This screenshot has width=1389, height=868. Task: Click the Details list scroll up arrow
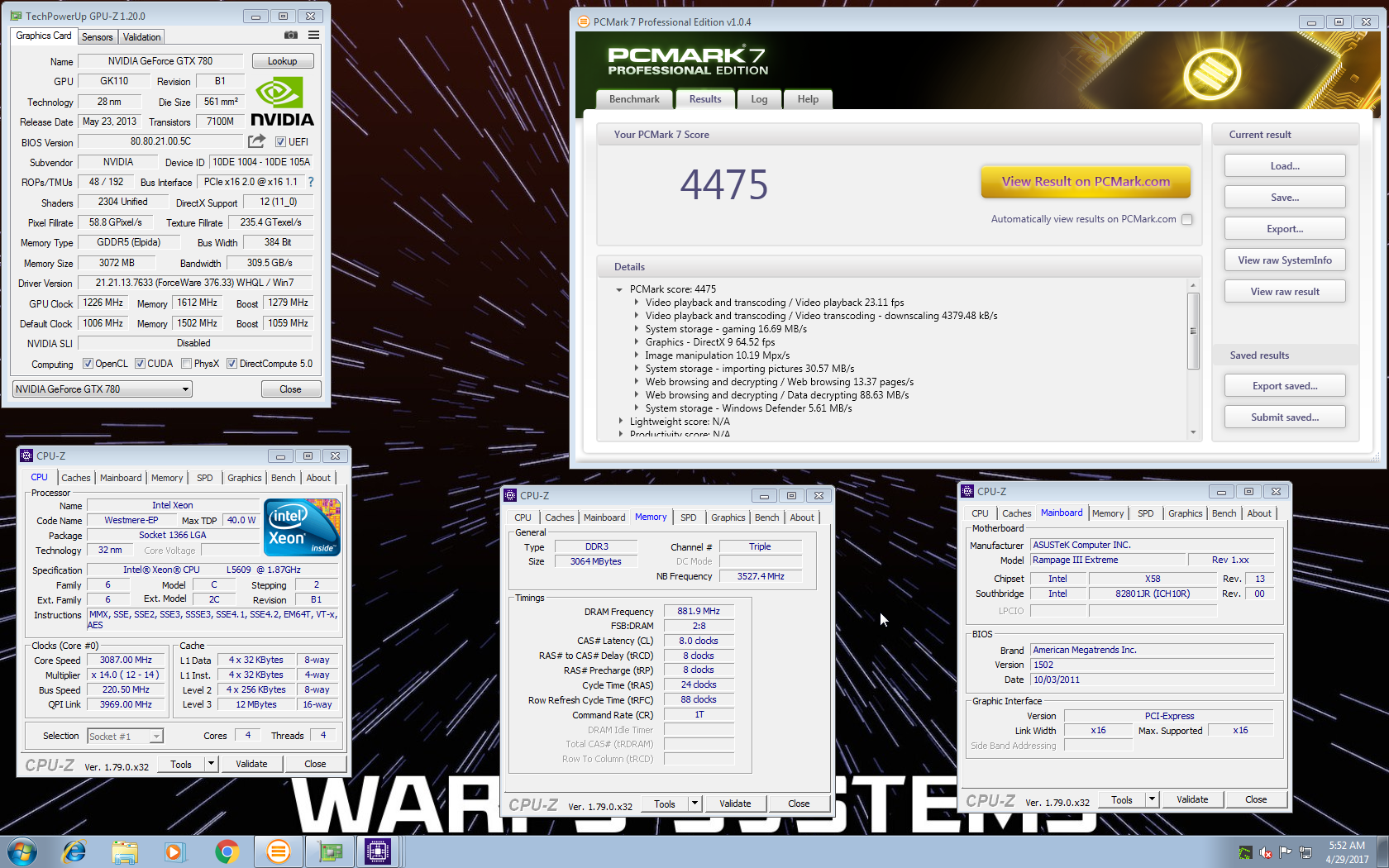click(x=1193, y=284)
